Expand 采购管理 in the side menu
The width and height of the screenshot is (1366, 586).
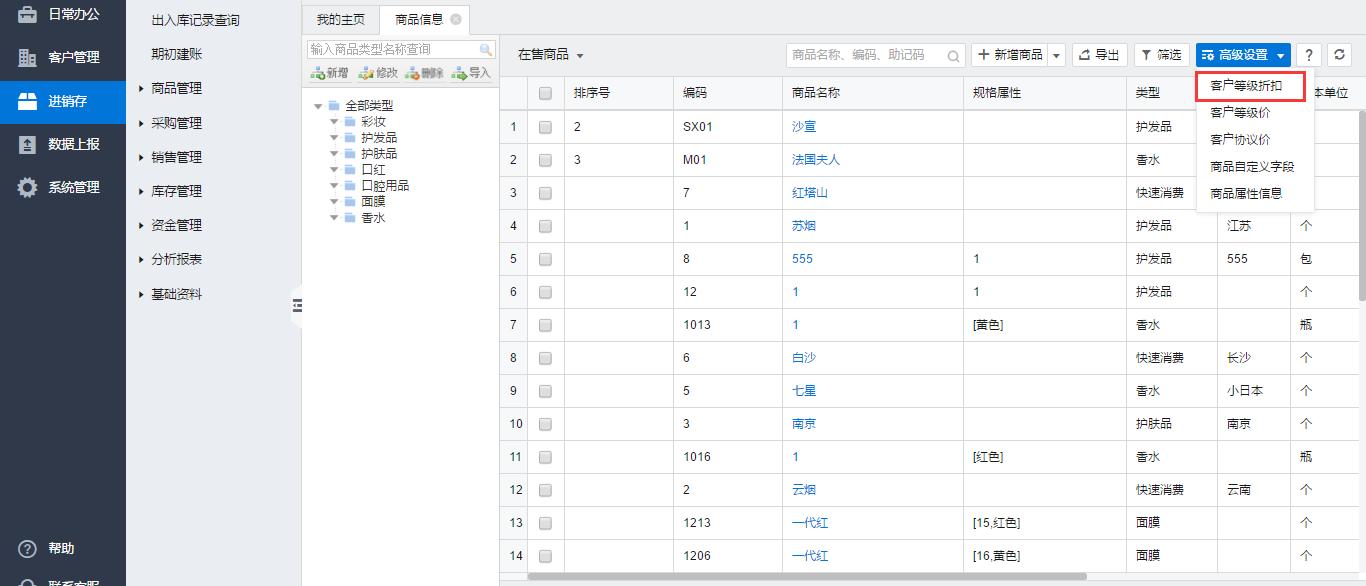point(176,123)
